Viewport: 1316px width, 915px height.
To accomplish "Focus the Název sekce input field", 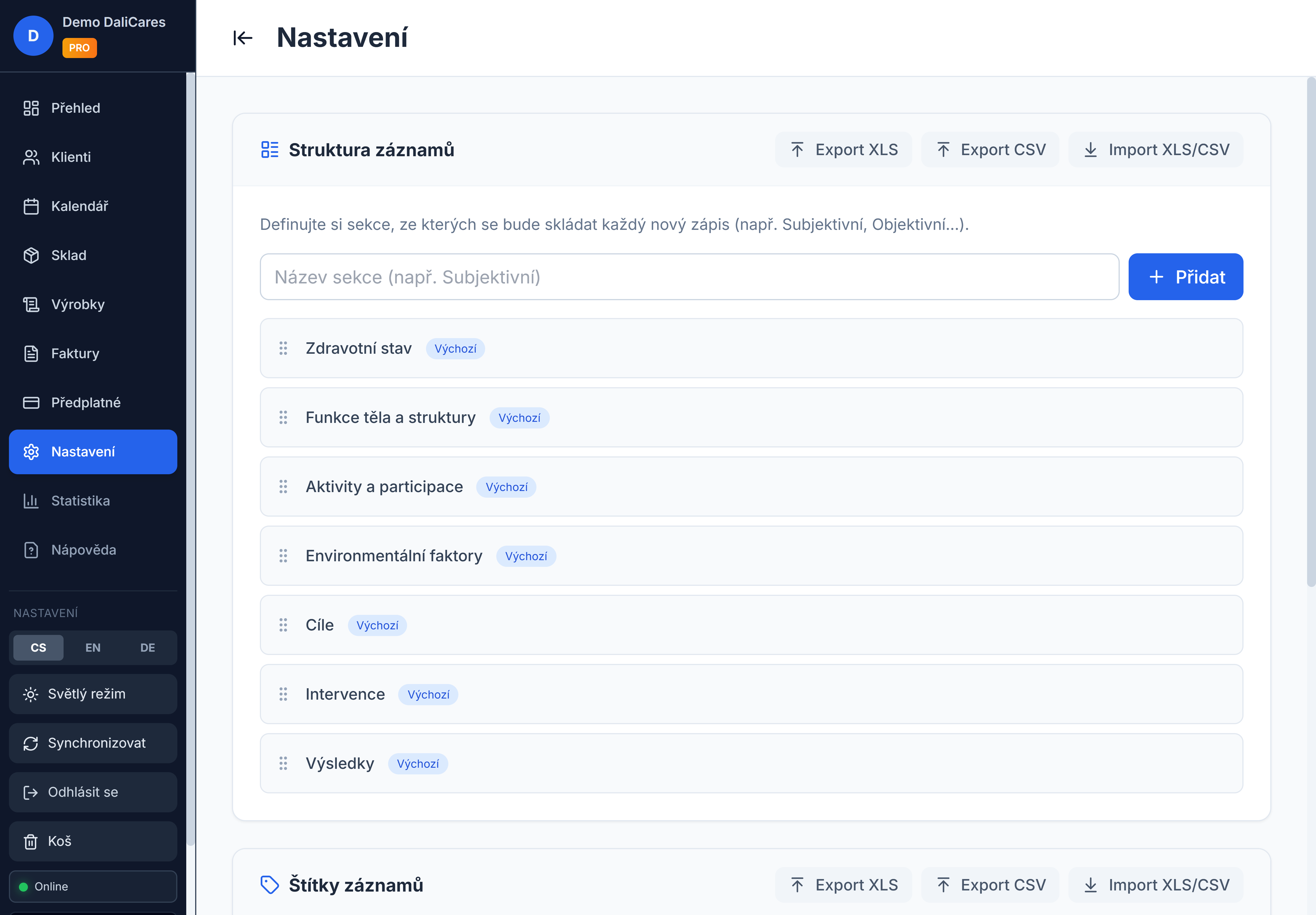I will pyautogui.click(x=689, y=277).
